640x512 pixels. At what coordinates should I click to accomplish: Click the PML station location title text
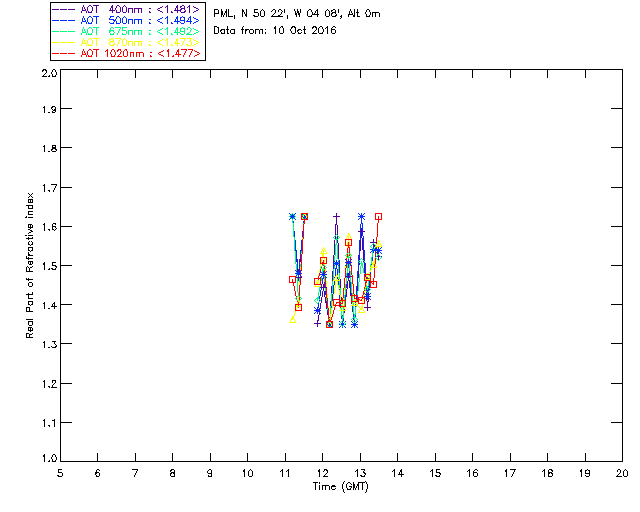pyautogui.click(x=297, y=14)
